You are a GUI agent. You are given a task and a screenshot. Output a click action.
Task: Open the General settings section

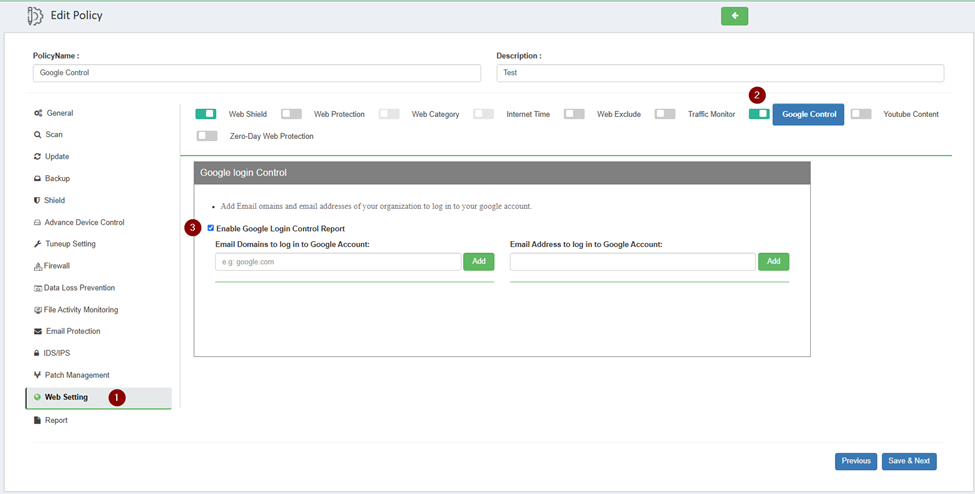(60, 113)
